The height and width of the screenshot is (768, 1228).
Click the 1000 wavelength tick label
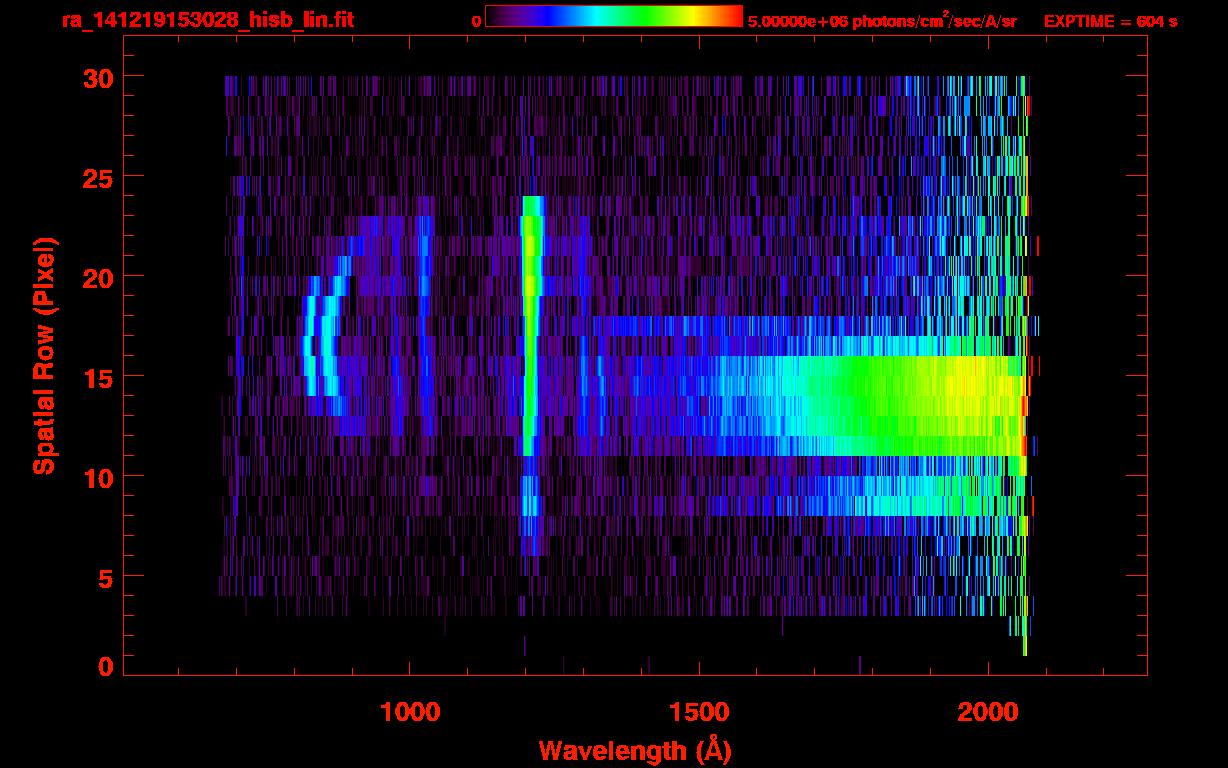pos(410,712)
